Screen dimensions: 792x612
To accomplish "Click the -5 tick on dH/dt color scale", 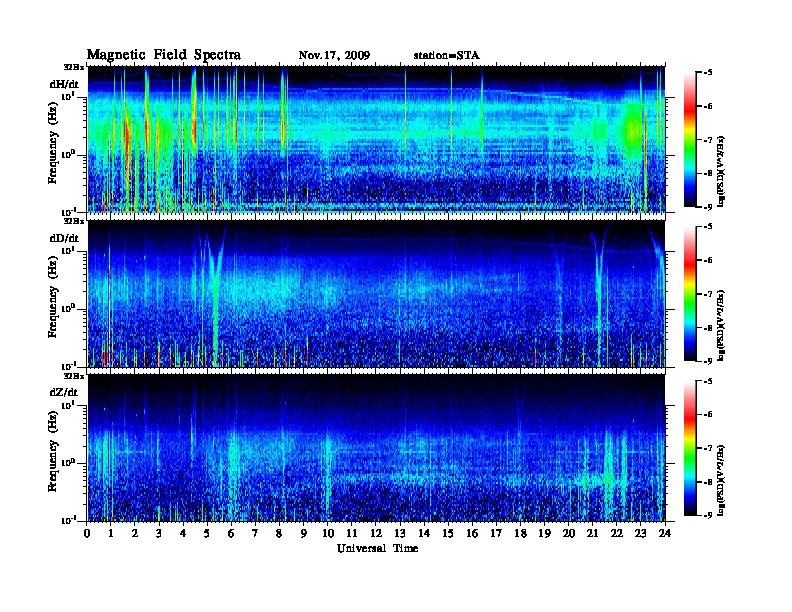I will pyautogui.click(x=708, y=73).
